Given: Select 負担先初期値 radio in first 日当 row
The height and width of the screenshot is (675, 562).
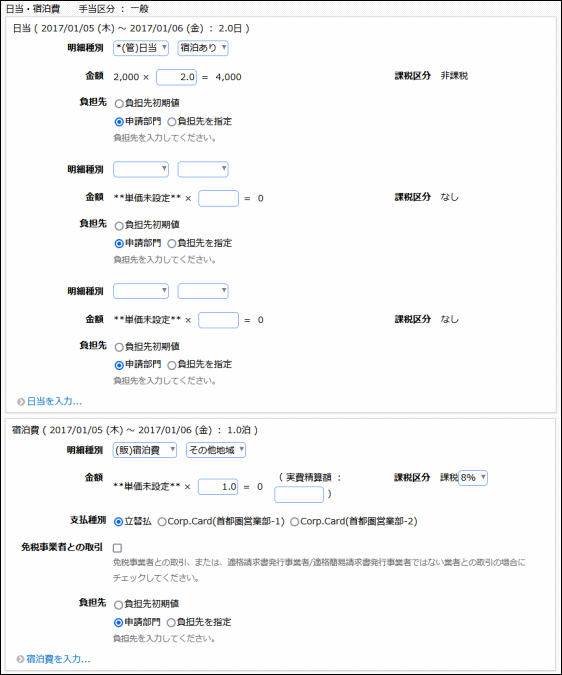Looking at the screenshot, I should coord(119,104).
